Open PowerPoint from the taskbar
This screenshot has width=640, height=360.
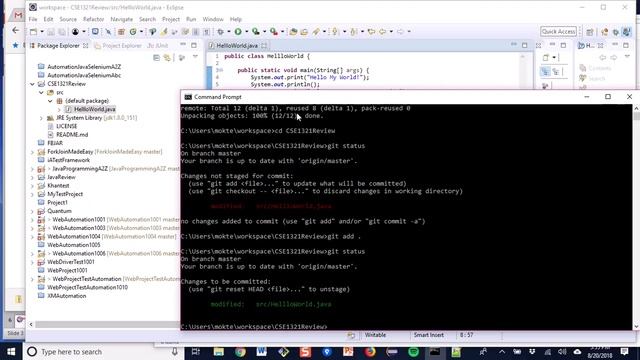[348, 351]
